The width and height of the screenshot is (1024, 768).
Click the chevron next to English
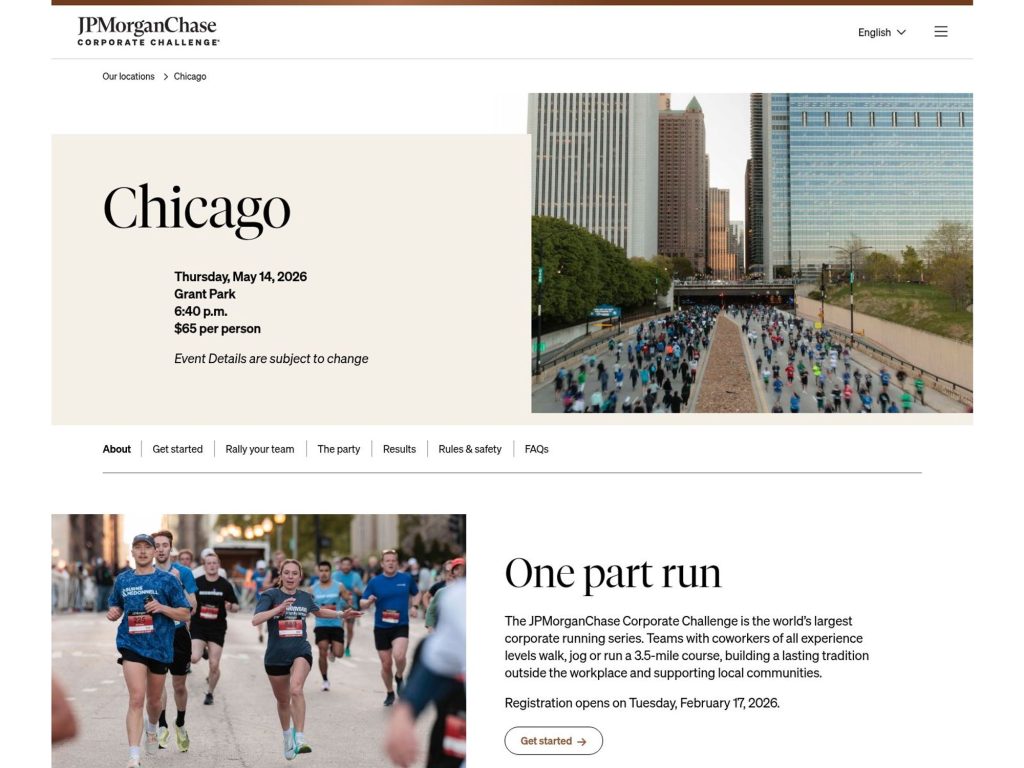901,32
